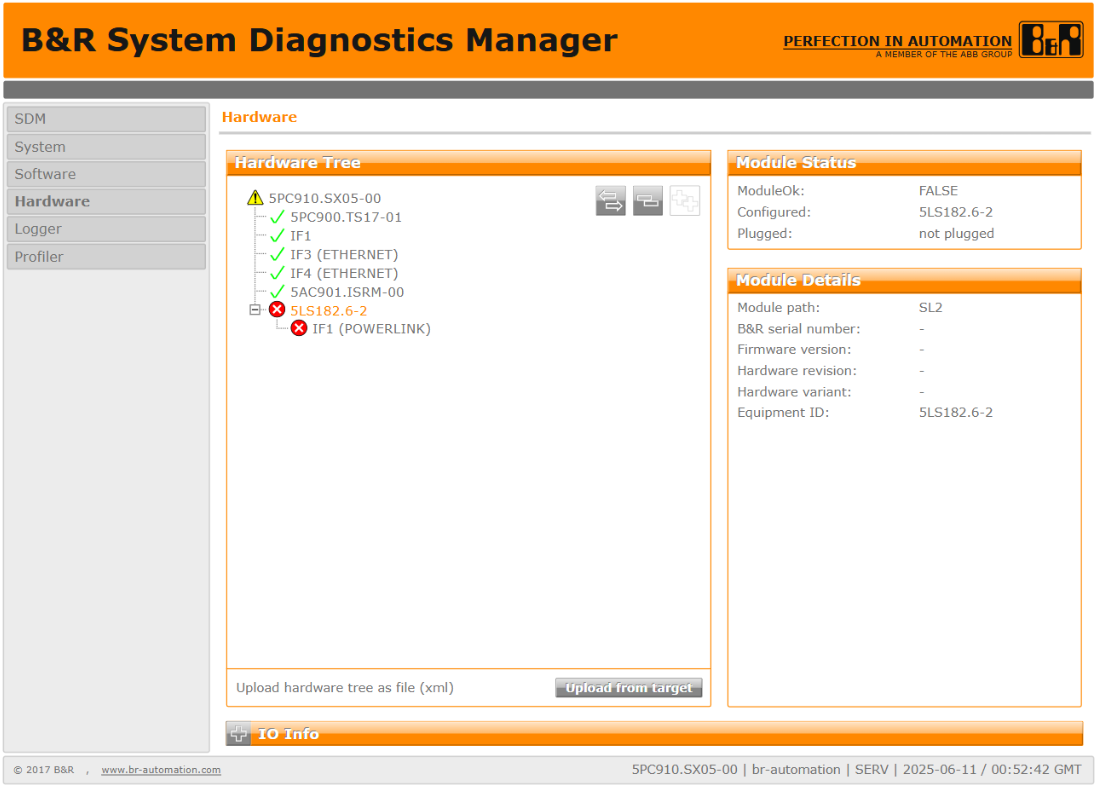1096x786 pixels.
Task: Click the green check beside 5AC901.ISRM-00
Action: click(277, 292)
